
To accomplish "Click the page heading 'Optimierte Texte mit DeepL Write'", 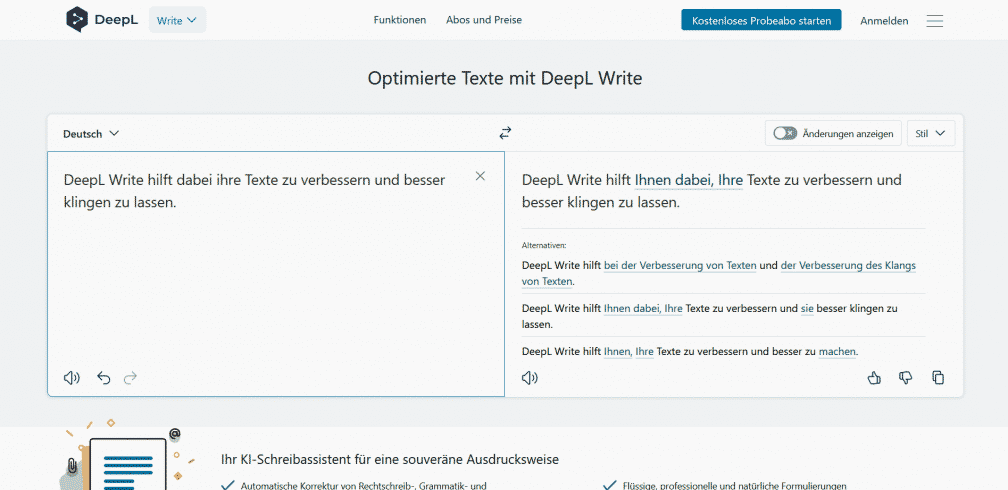I will click(505, 78).
